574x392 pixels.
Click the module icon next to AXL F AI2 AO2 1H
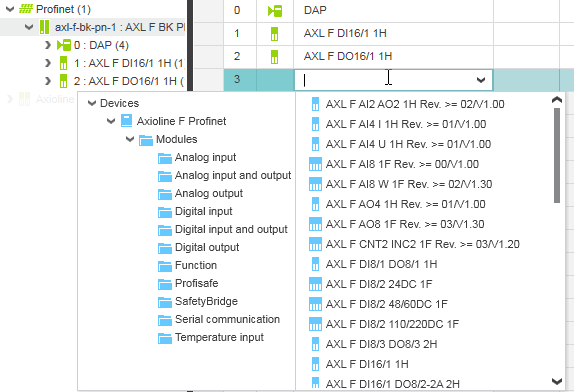[x=315, y=104]
